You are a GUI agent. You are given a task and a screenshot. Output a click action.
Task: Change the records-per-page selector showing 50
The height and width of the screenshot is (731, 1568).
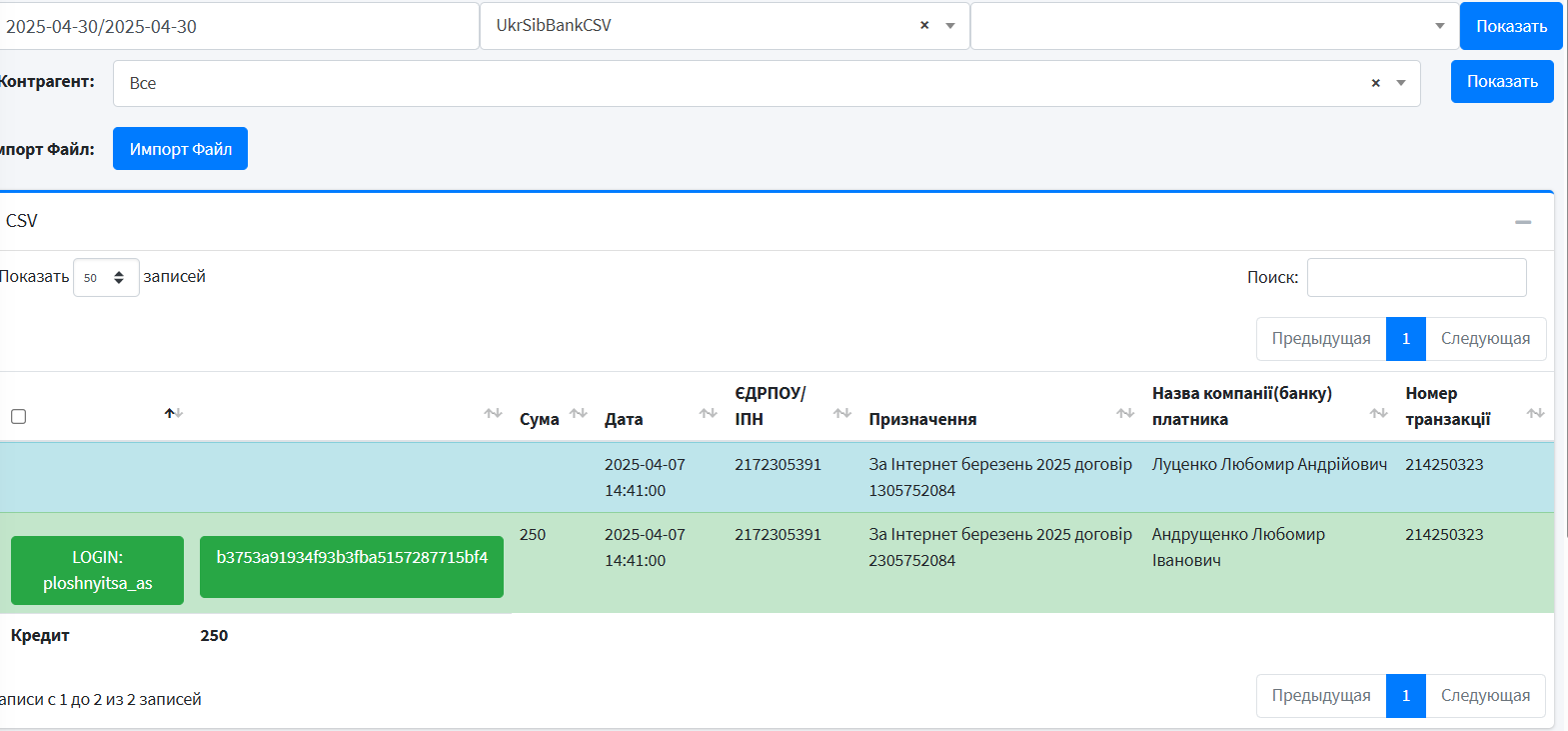click(x=106, y=278)
